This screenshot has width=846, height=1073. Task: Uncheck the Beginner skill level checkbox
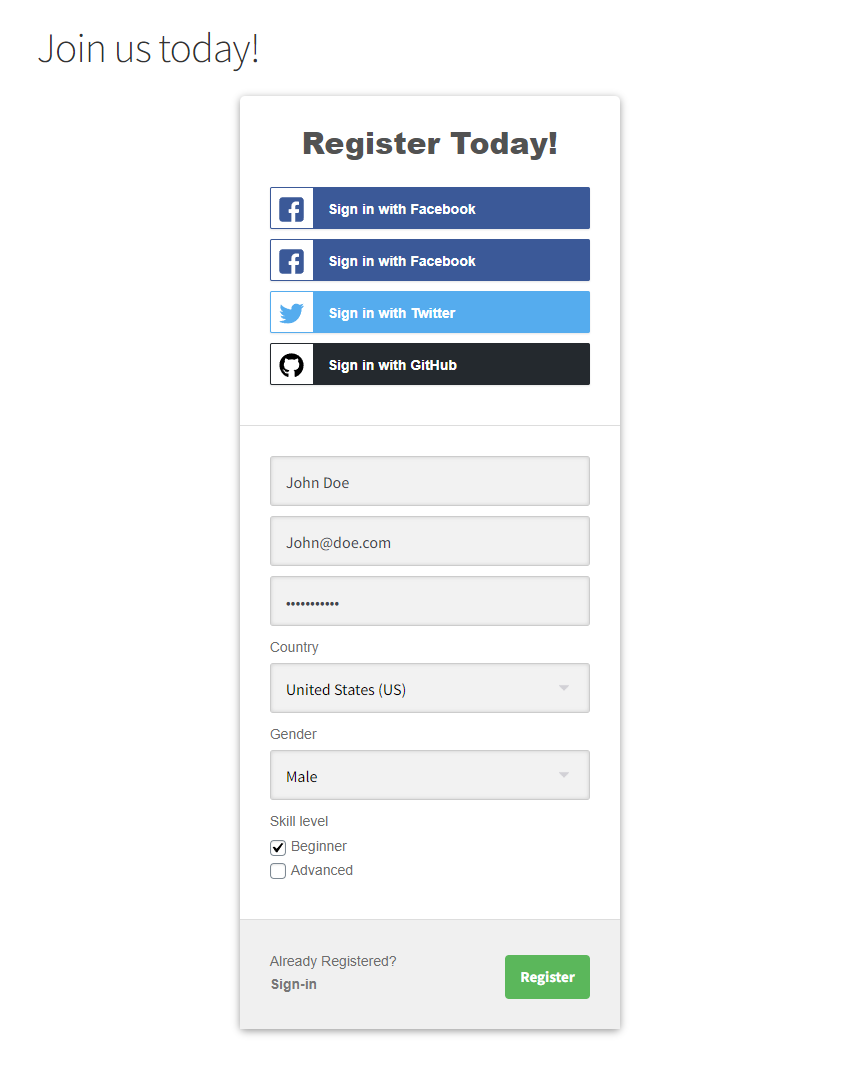pos(278,848)
